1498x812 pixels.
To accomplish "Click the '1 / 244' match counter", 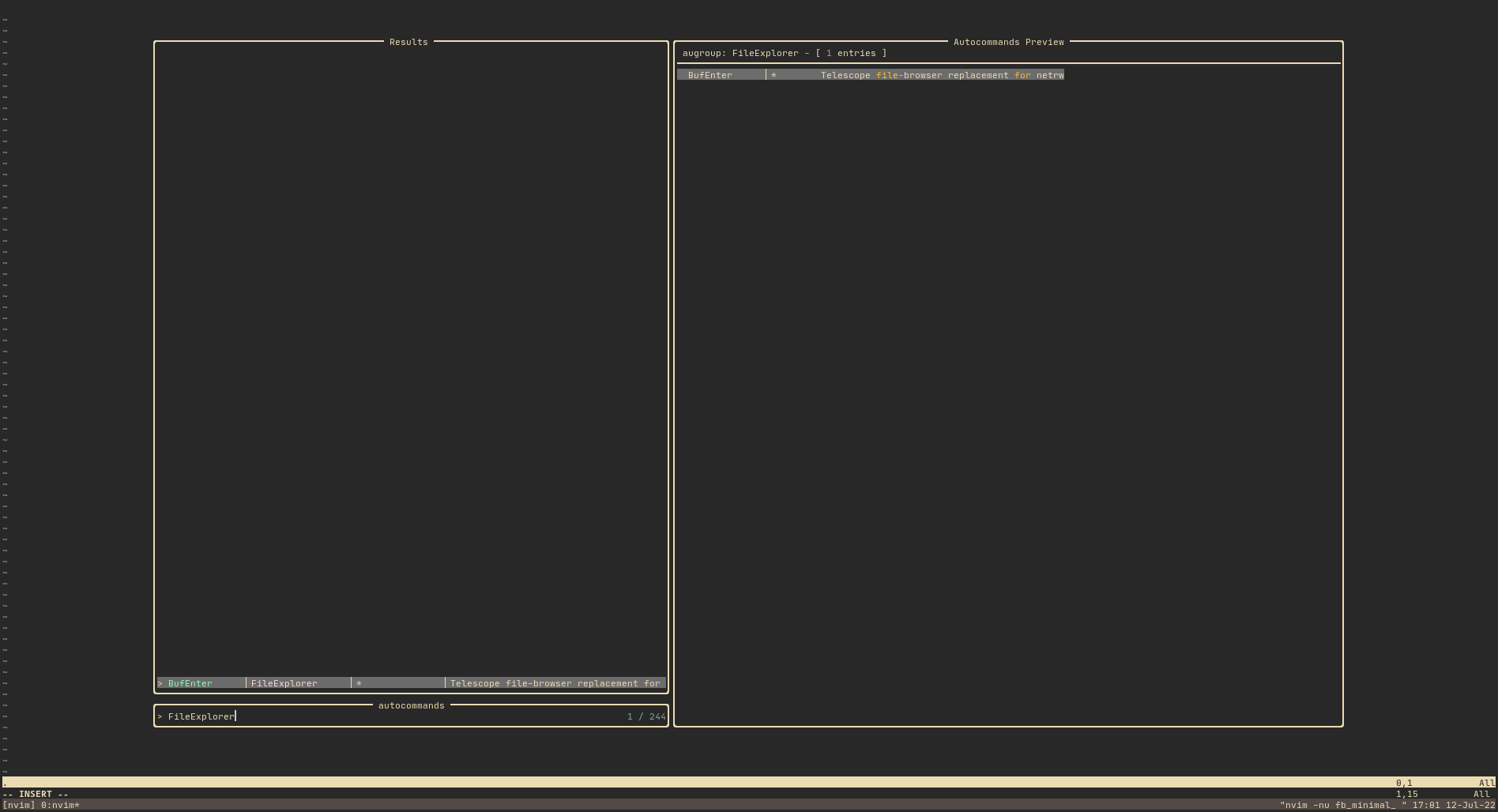I will [x=646, y=716].
